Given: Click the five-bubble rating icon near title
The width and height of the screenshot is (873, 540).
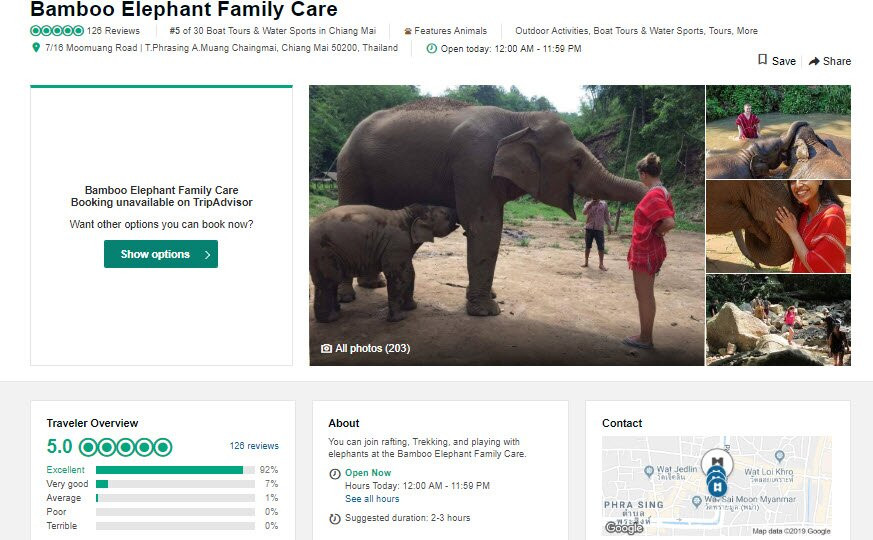Looking at the screenshot, I should (57, 31).
